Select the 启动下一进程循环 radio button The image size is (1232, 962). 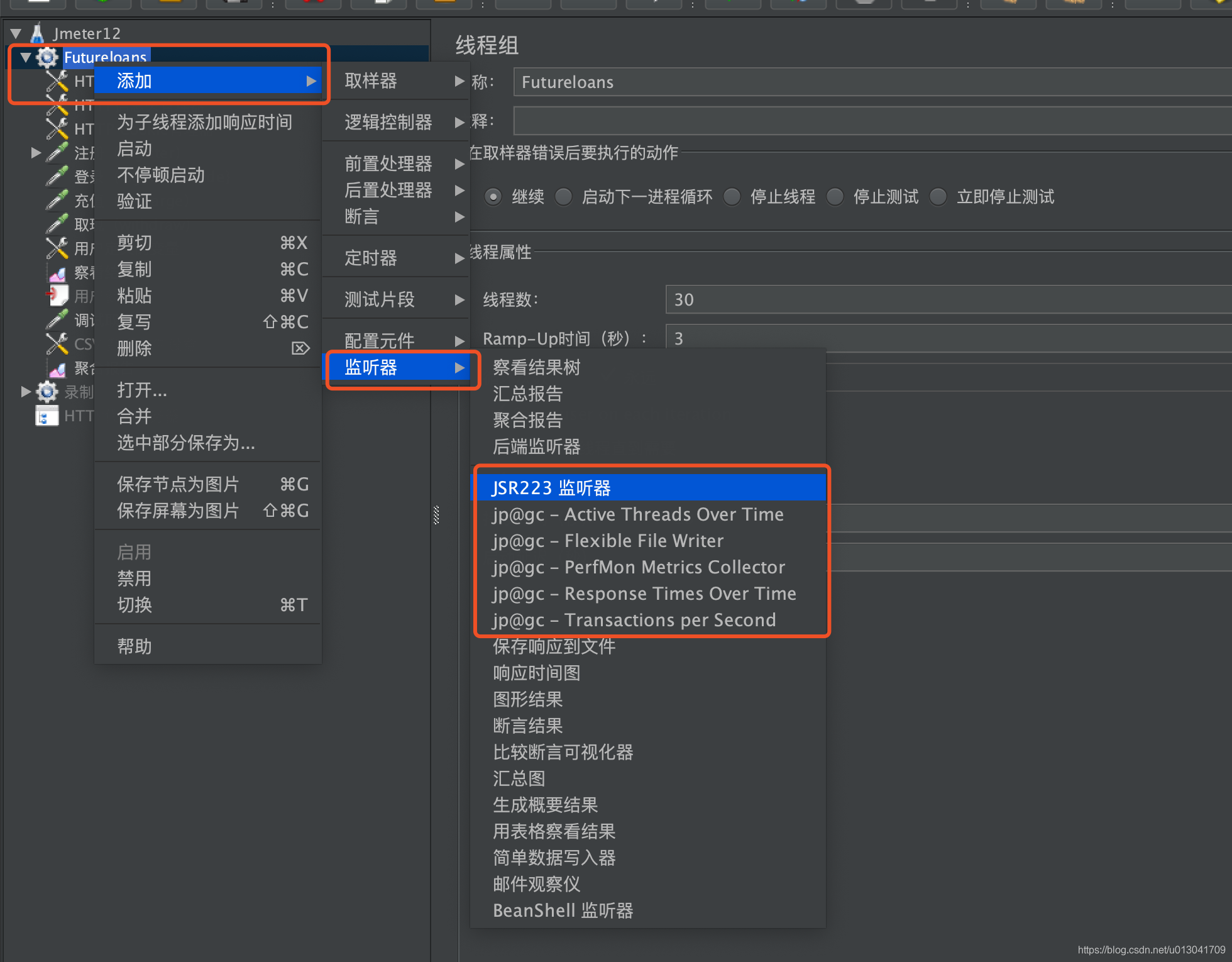564,197
